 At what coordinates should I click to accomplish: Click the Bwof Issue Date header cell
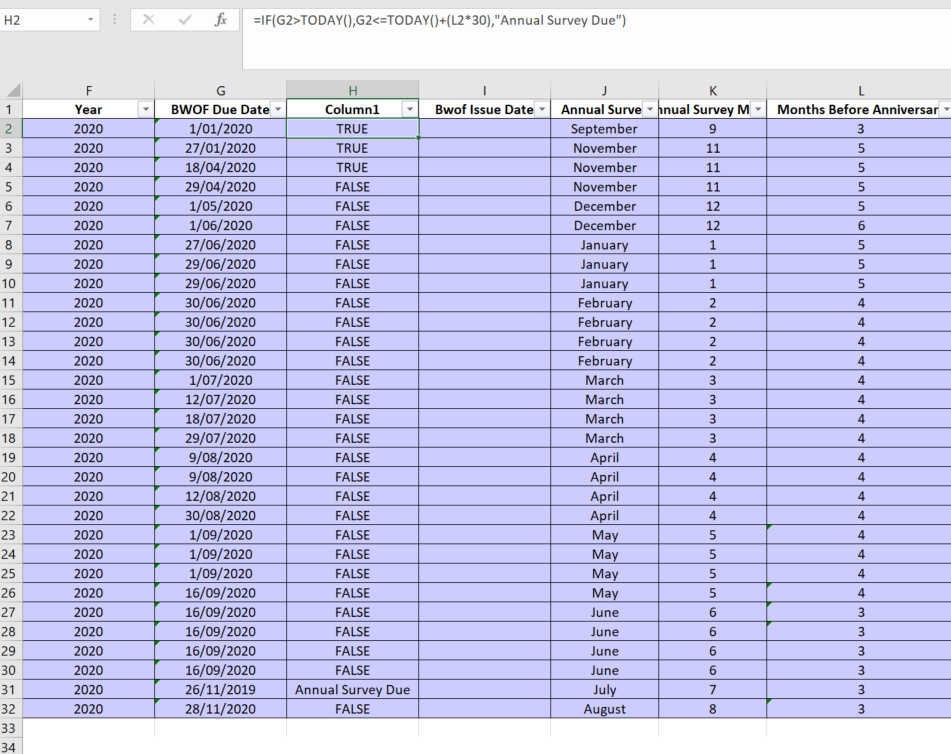point(485,109)
